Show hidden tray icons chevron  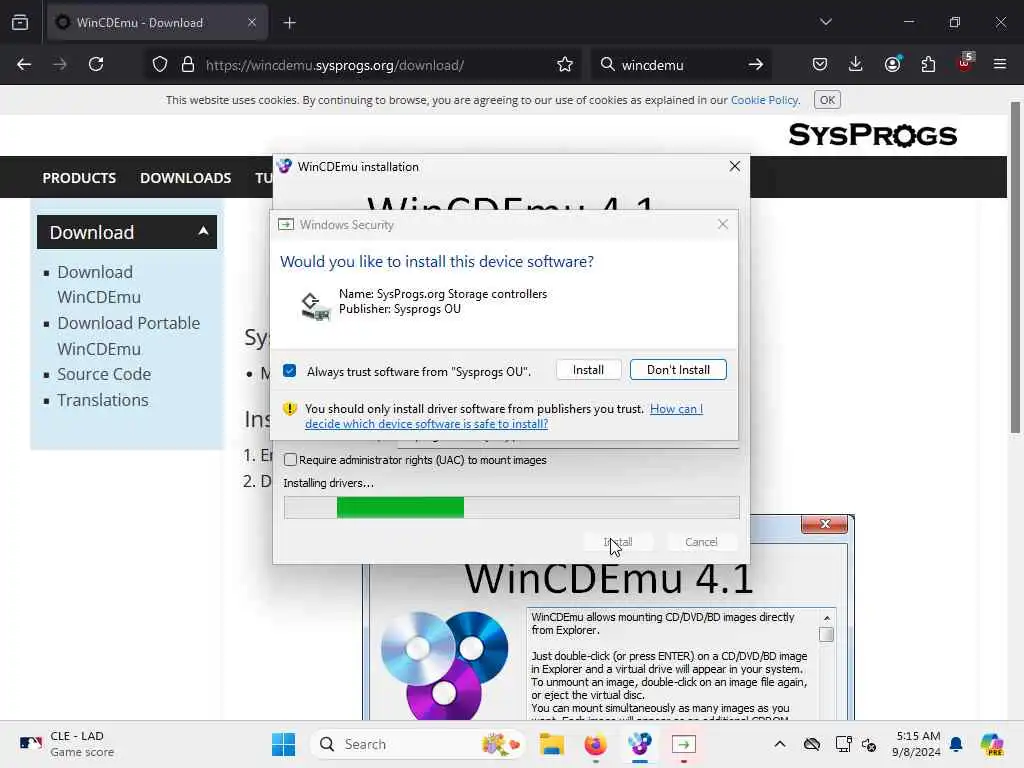point(780,744)
